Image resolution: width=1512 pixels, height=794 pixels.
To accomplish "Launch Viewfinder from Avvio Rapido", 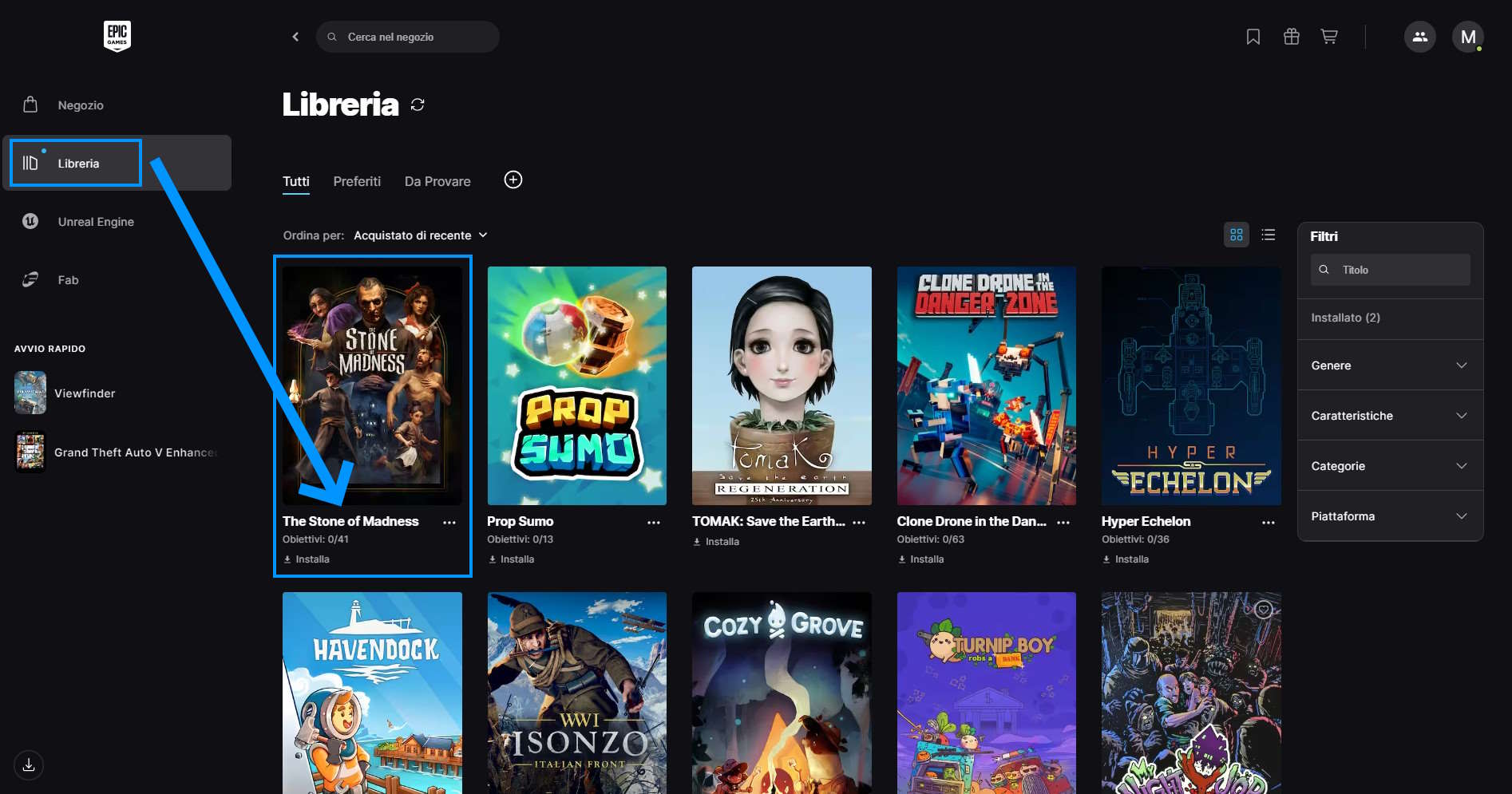I will 84,393.
